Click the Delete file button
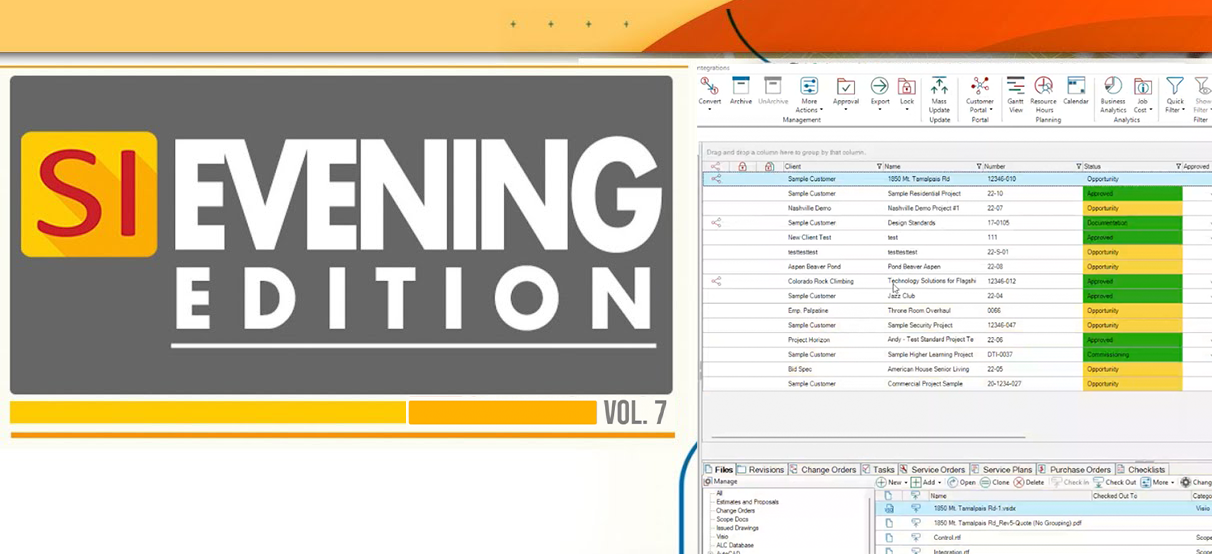Viewport: 1212px width, 554px height. [1029, 482]
